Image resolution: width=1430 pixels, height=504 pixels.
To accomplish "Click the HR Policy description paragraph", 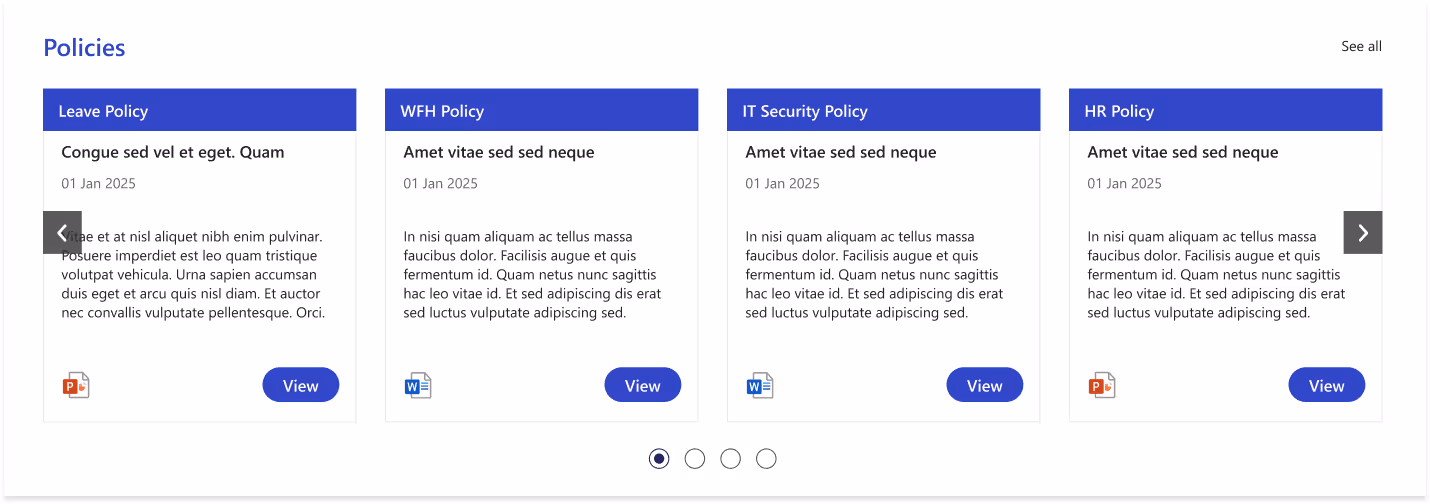I will (1216, 275).
